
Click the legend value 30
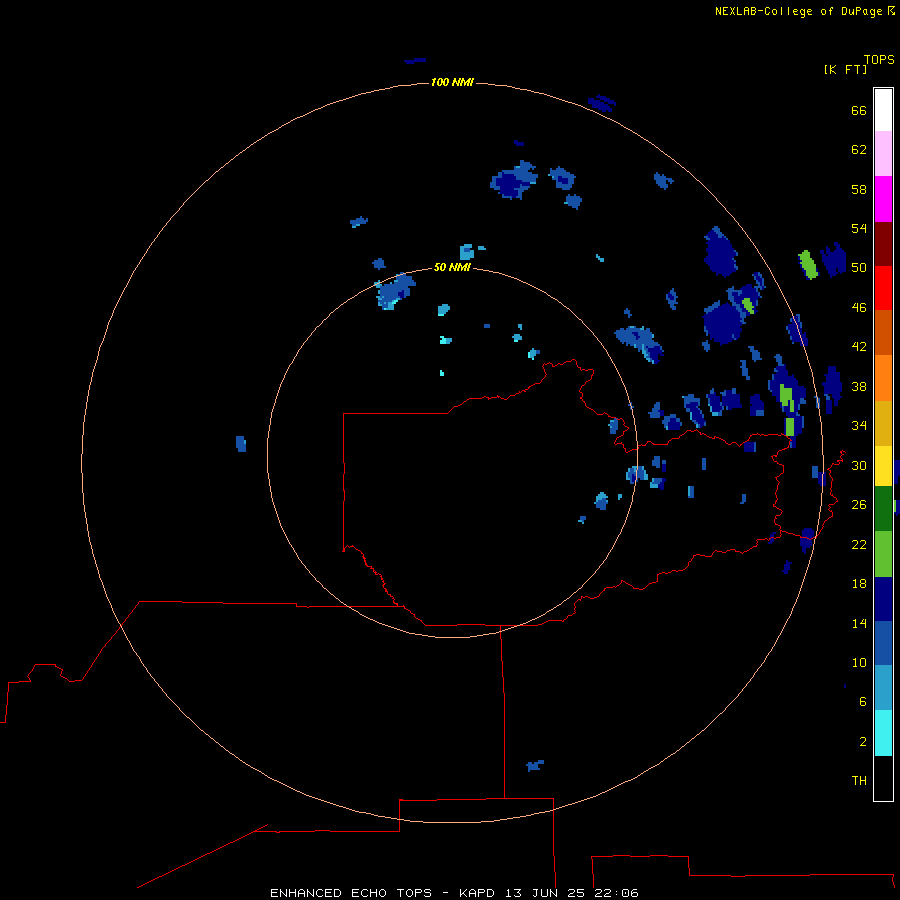tap(859, 465)
